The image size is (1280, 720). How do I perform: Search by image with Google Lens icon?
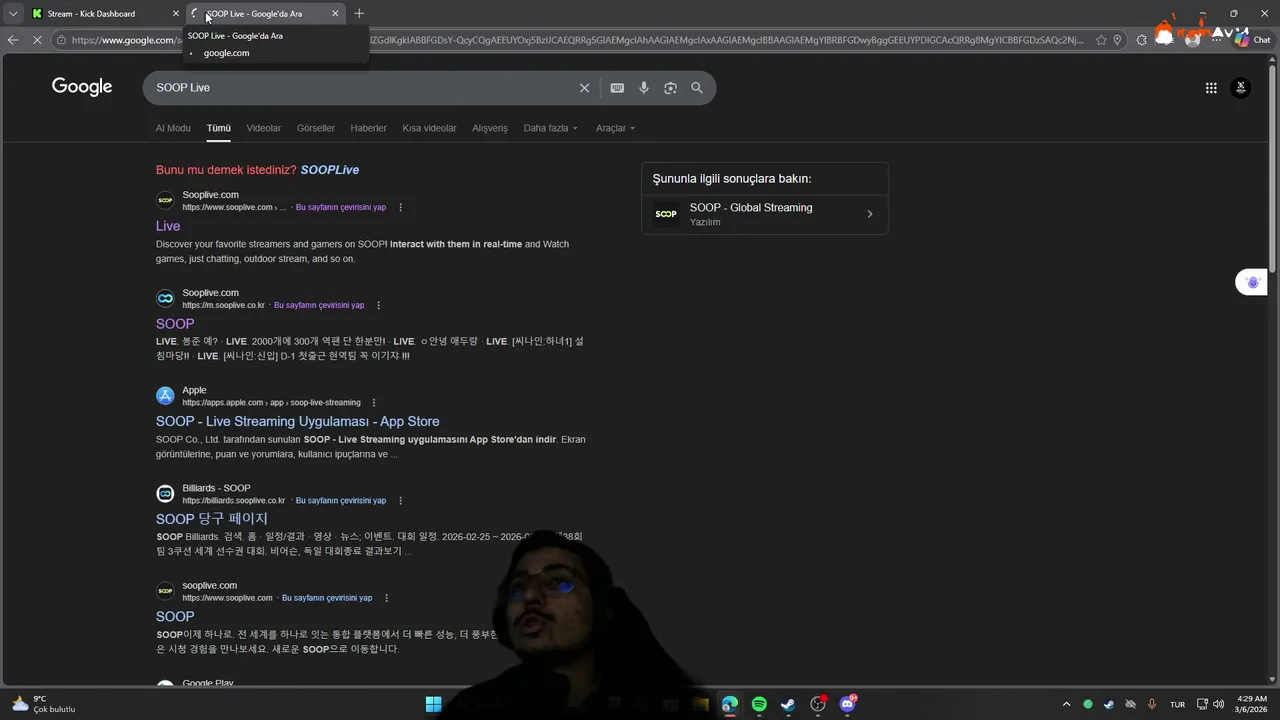point(670,88)
